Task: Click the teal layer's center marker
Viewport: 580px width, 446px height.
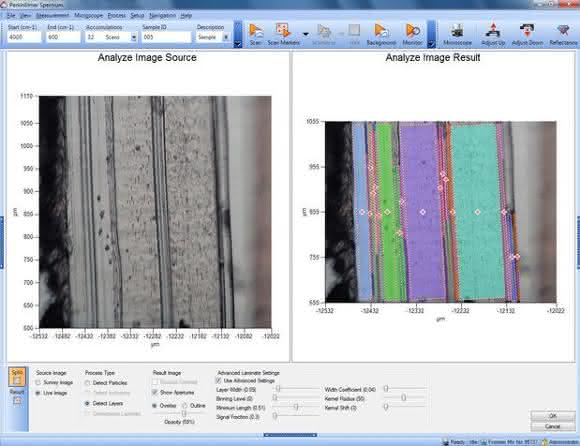Action: click(x=478, y=212)
